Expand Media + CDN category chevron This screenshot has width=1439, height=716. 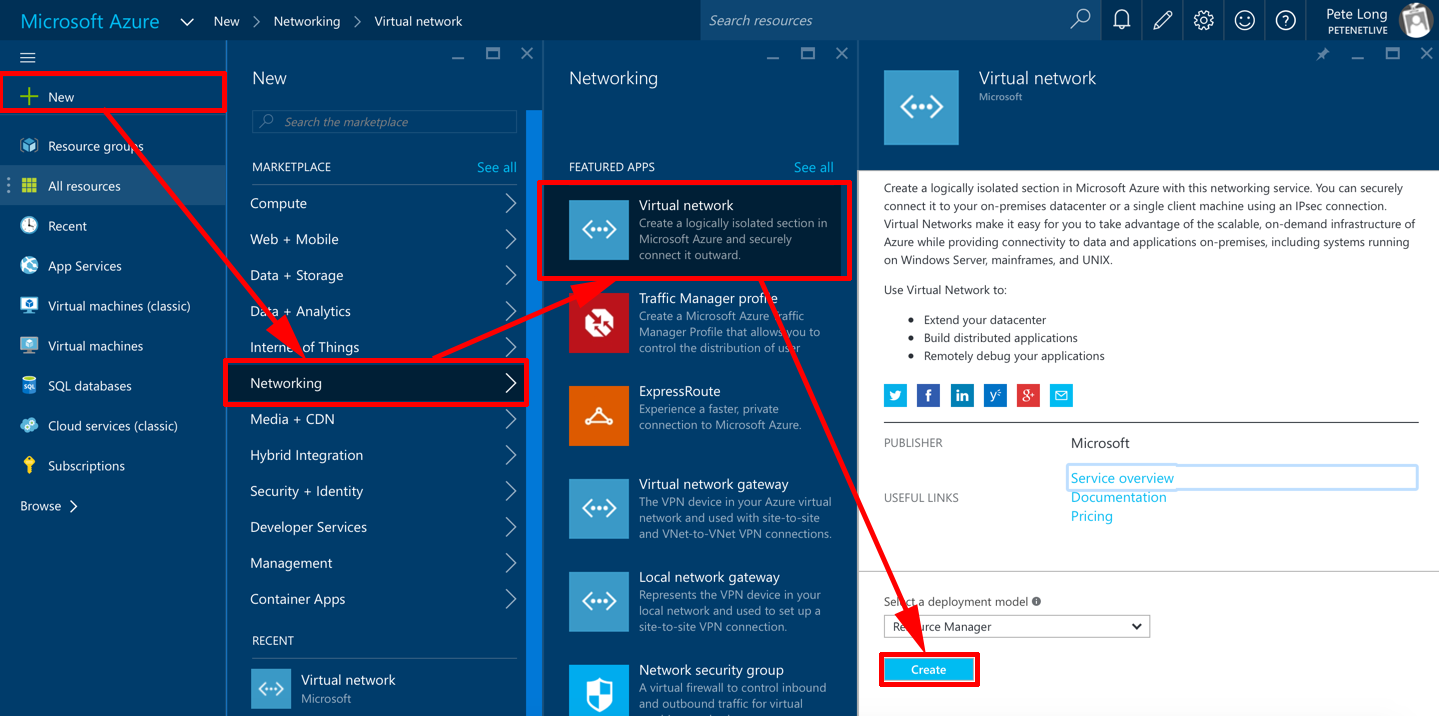tap(510, 419)
